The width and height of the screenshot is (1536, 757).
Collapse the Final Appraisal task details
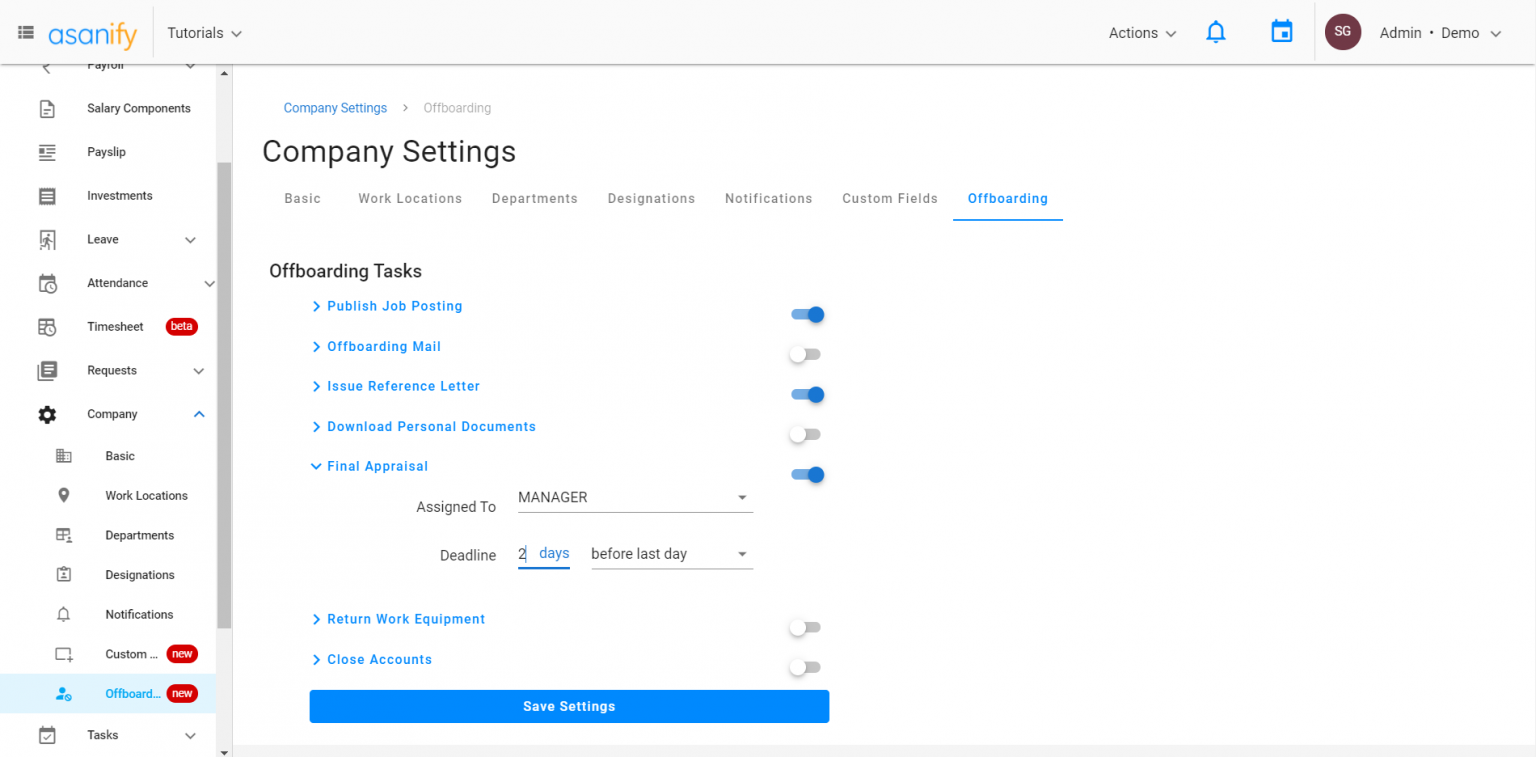(376, 466)
